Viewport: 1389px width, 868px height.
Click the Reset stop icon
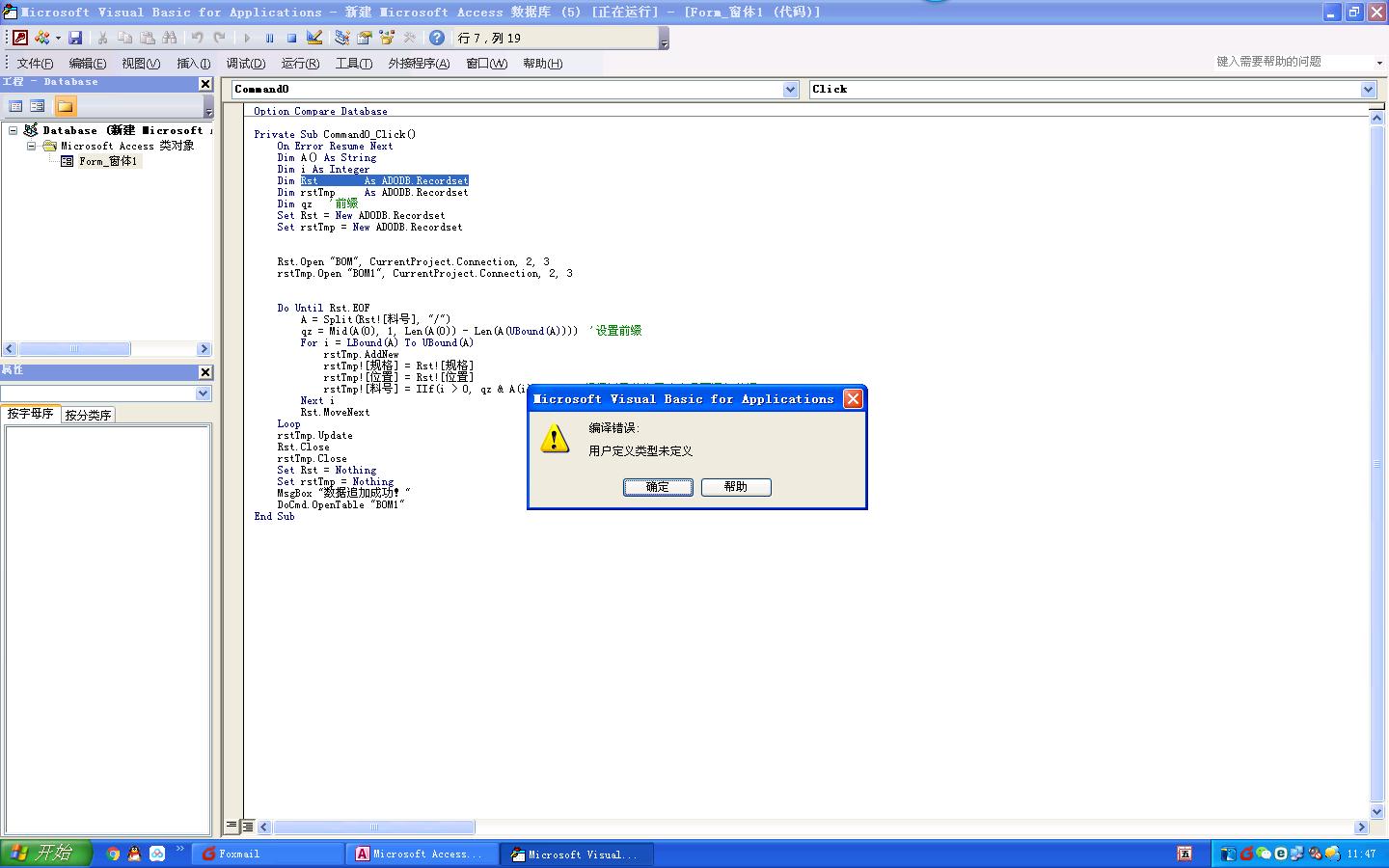[x=291, y=38]
